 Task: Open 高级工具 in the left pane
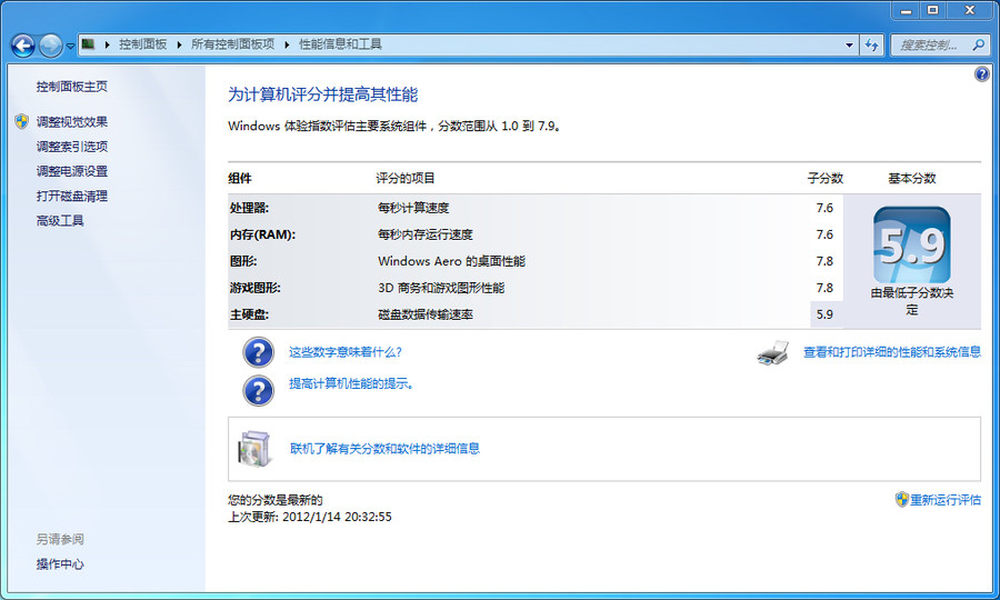60,221
